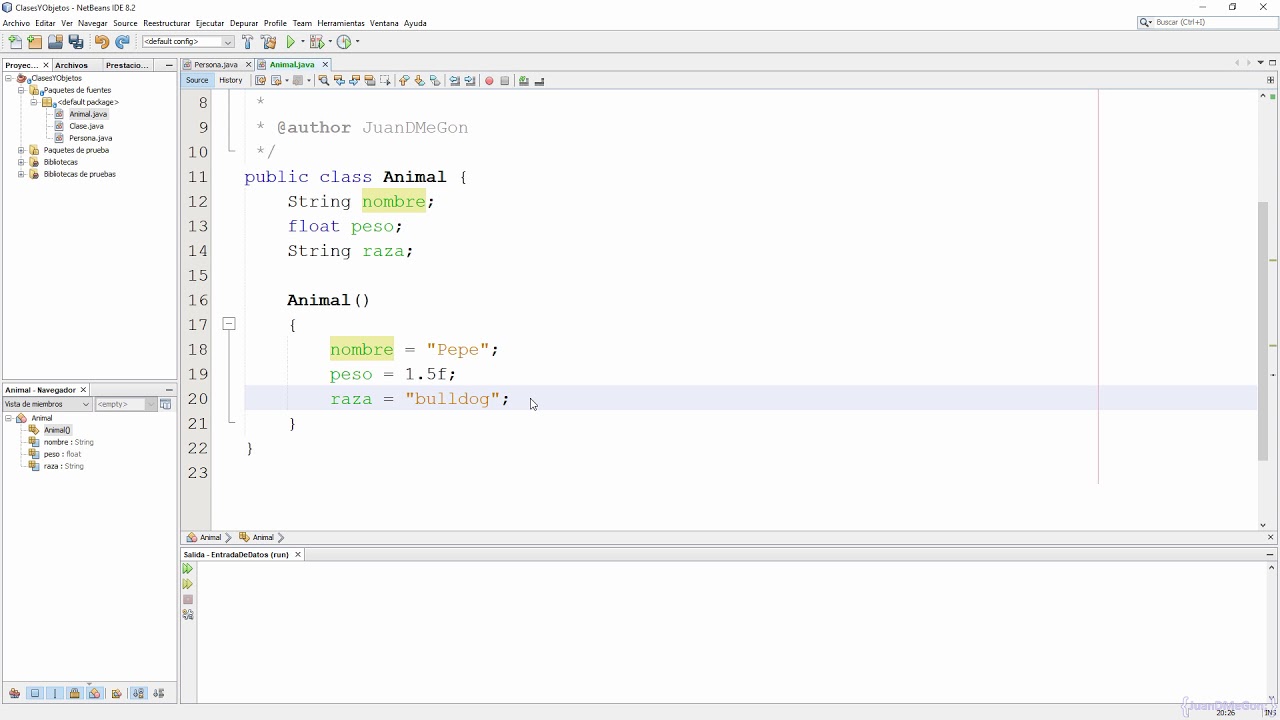Expand the Bibliotecas node
This screenshot has height=720, width=1280.
tap(21, 162)
